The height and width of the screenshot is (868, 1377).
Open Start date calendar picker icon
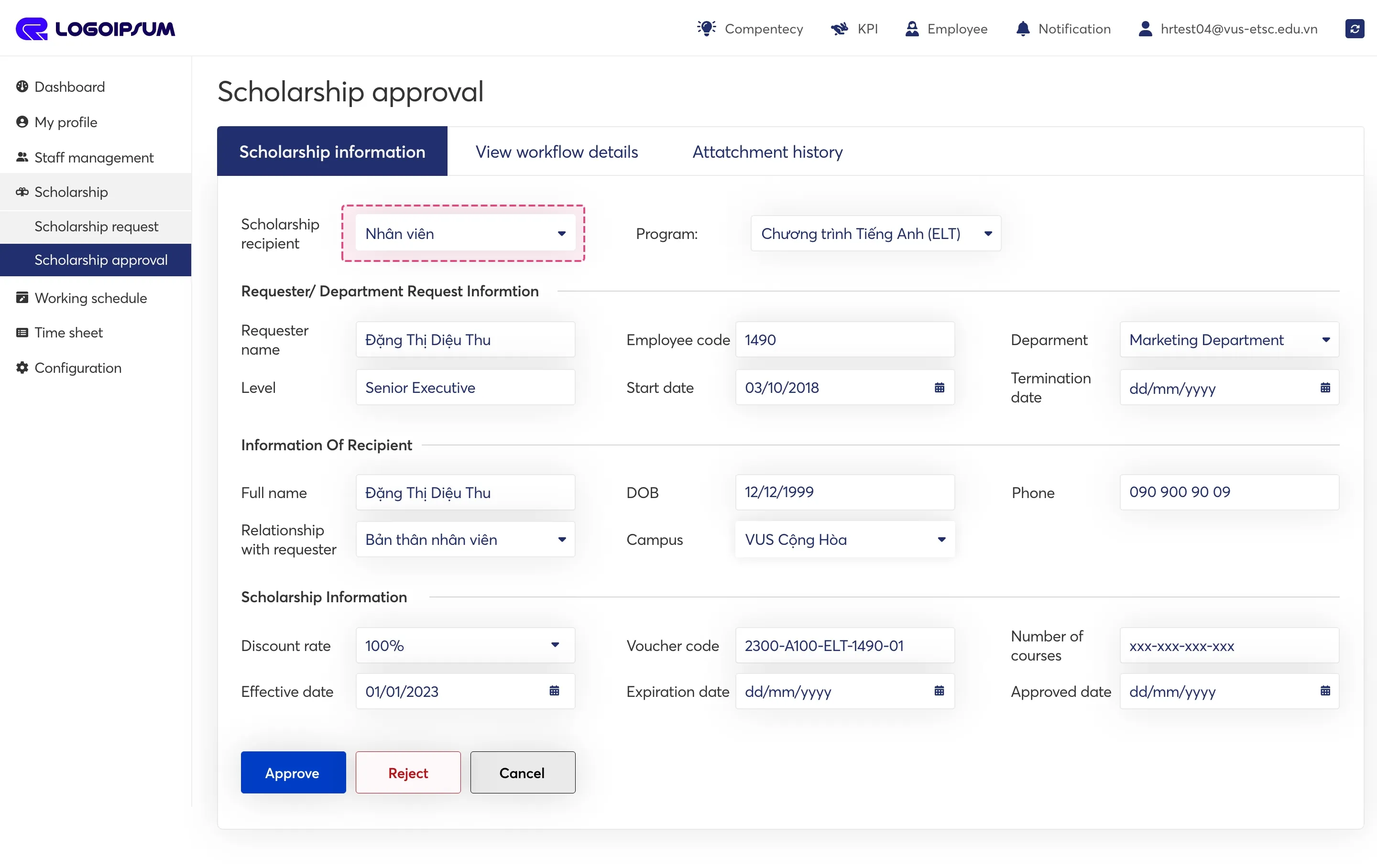939,388
